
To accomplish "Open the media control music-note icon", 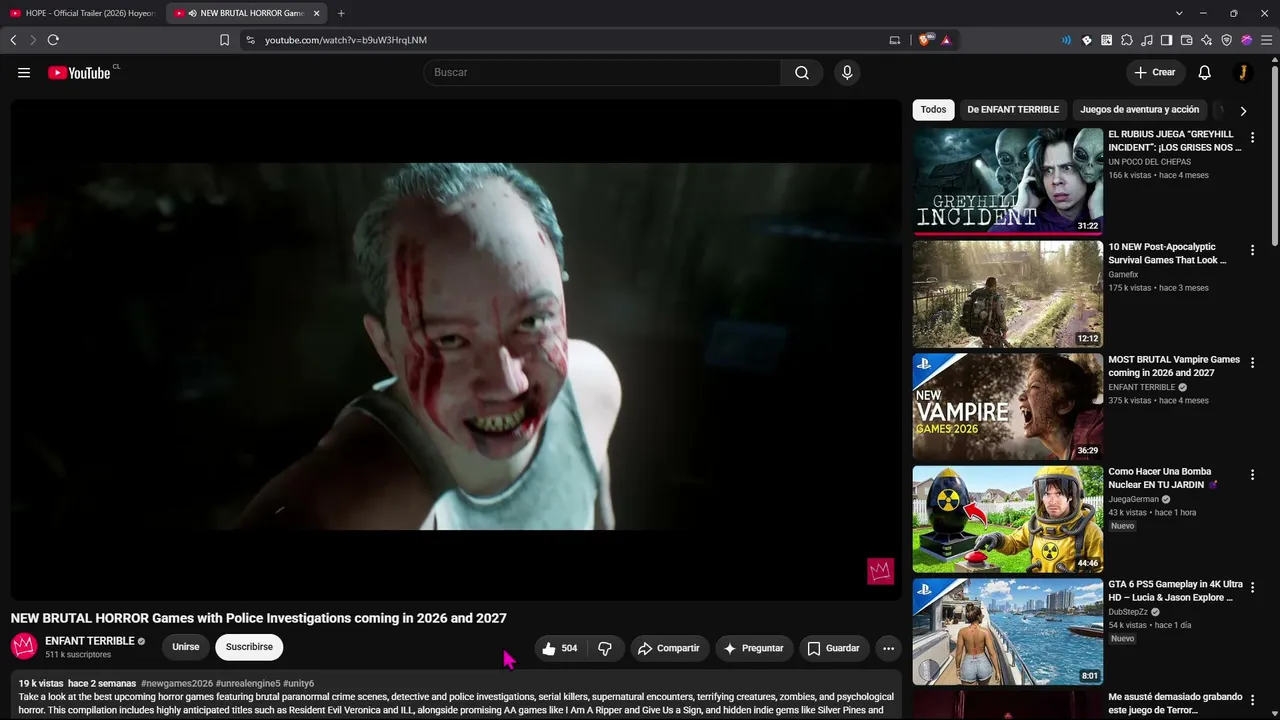I will point(1147,40).
